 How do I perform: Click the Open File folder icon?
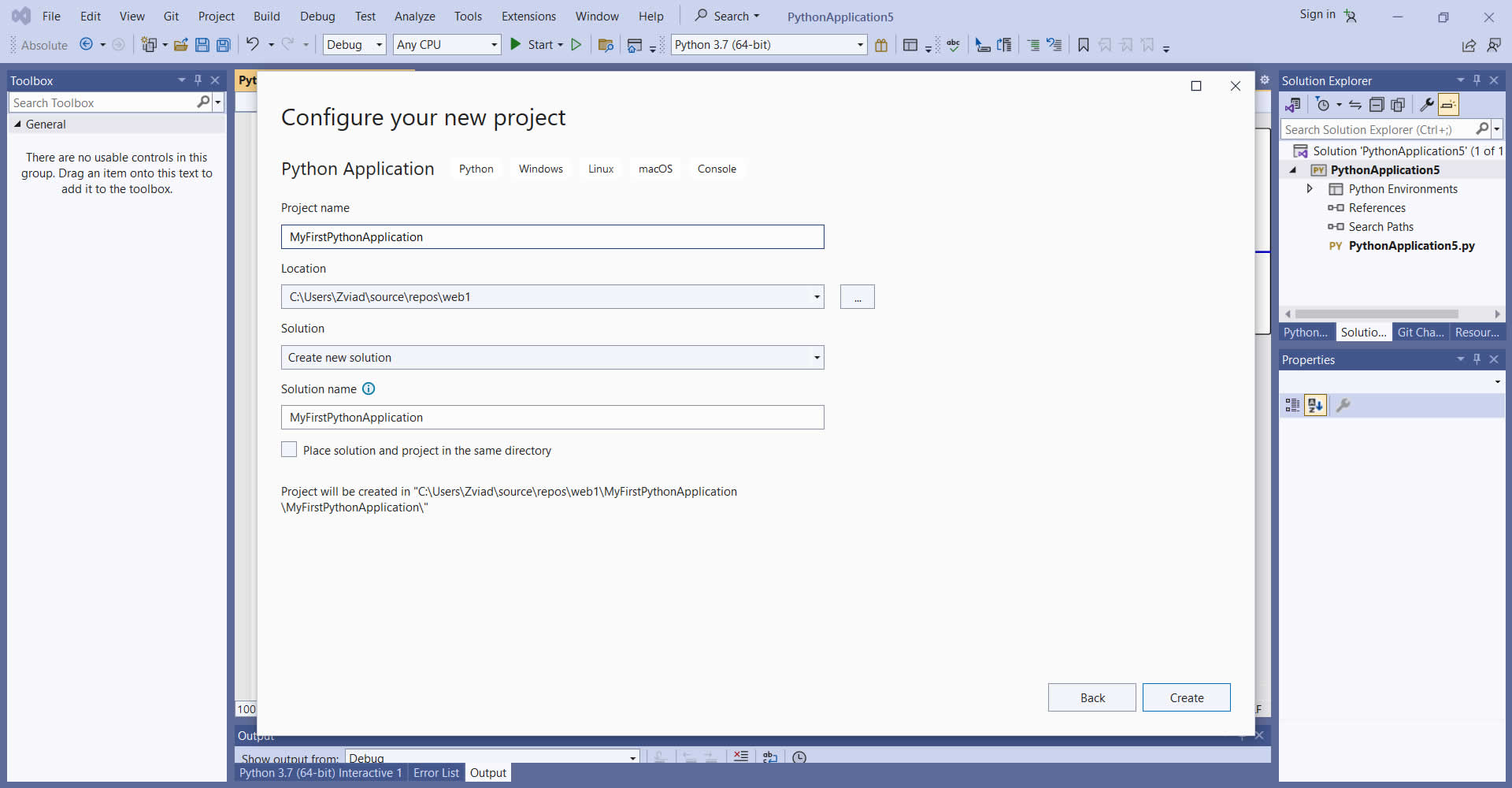pos(180,45)
